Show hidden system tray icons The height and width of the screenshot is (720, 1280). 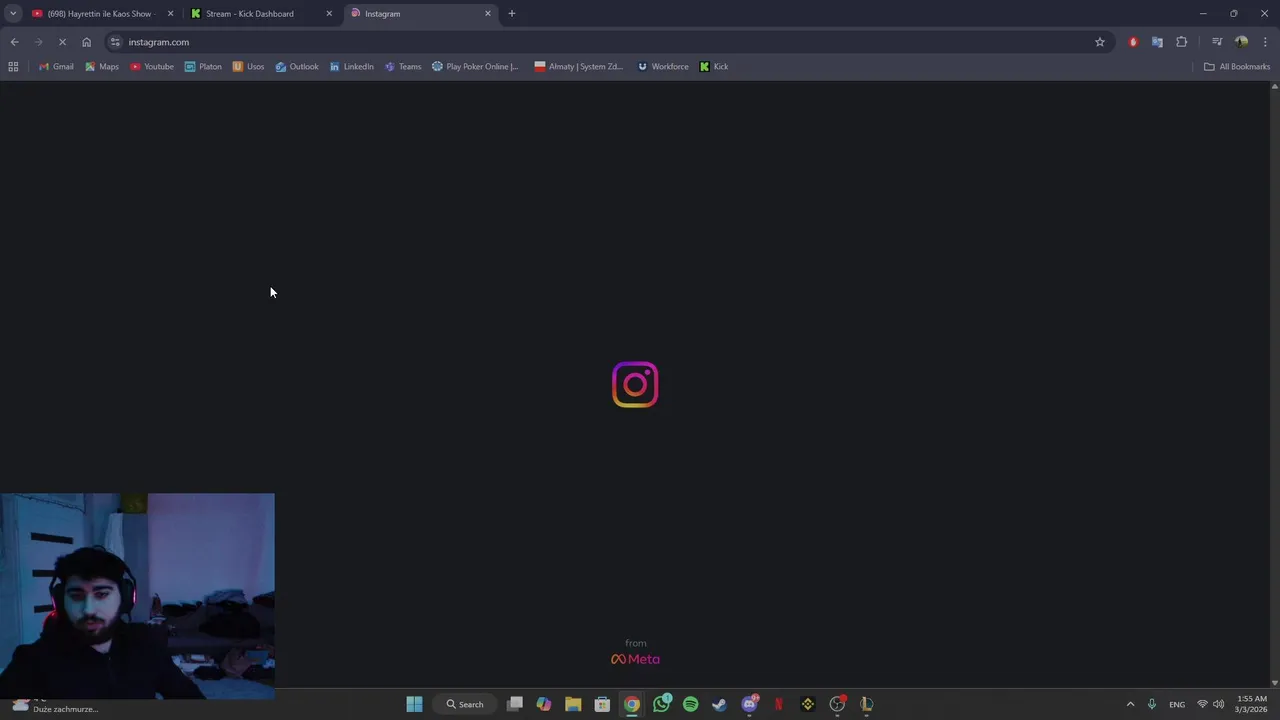(x=1130, y=704)
